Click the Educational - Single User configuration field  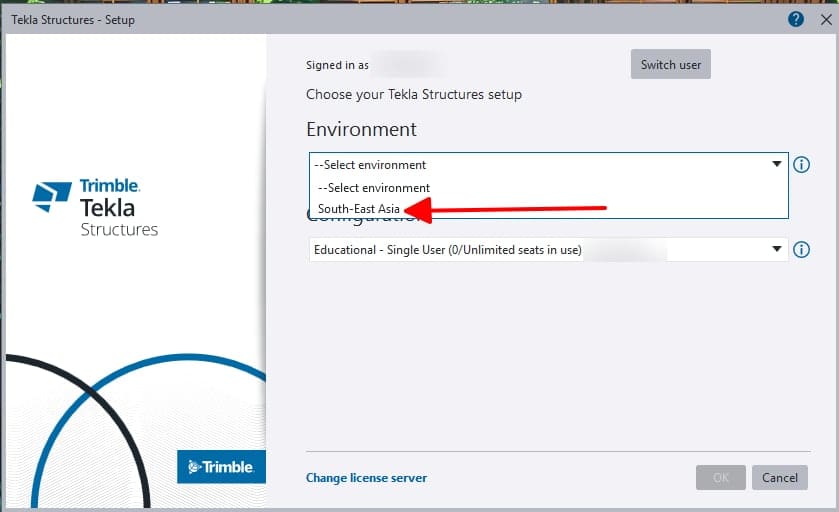548,250
